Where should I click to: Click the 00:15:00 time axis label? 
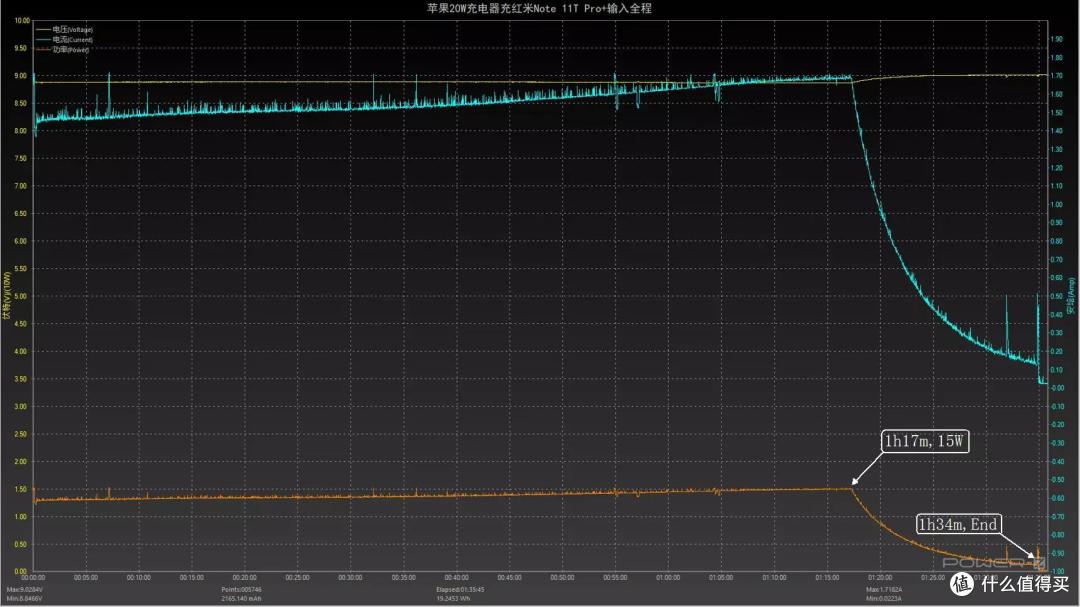pyautogui.click(x=191, y=577)
